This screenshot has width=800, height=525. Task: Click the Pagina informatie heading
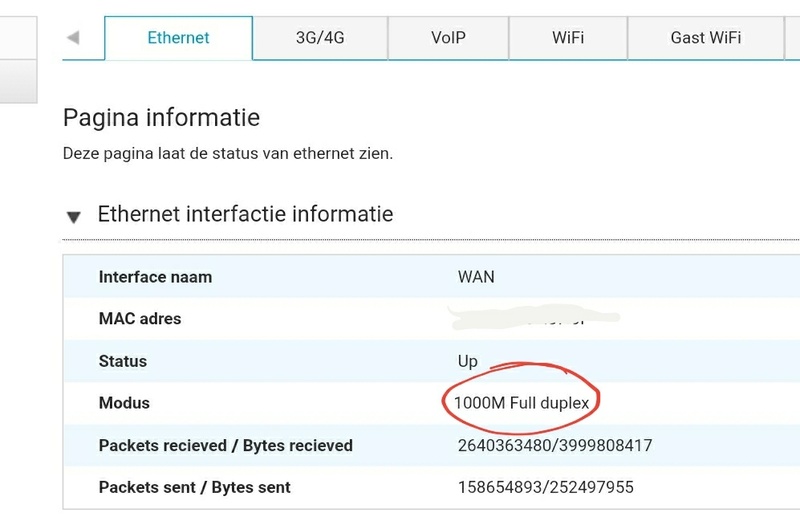(161, 118)
